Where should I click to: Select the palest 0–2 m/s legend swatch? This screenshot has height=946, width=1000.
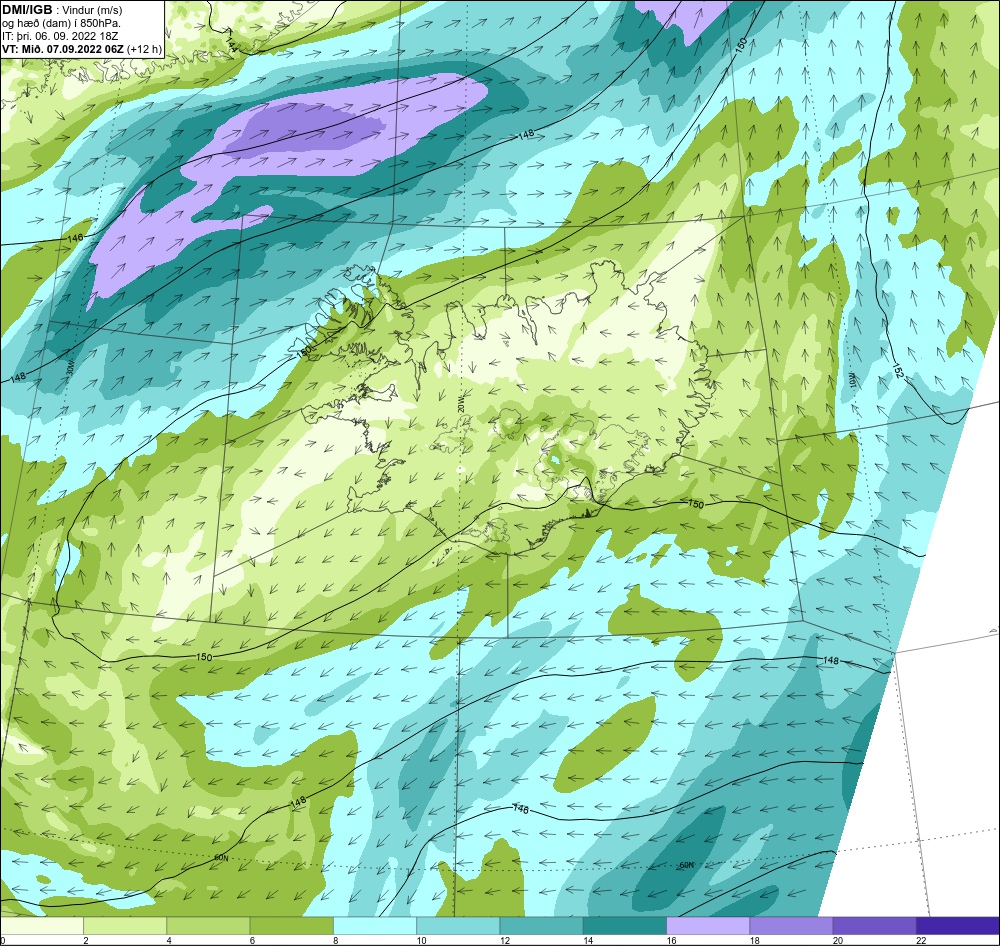[x=42, y=926]
